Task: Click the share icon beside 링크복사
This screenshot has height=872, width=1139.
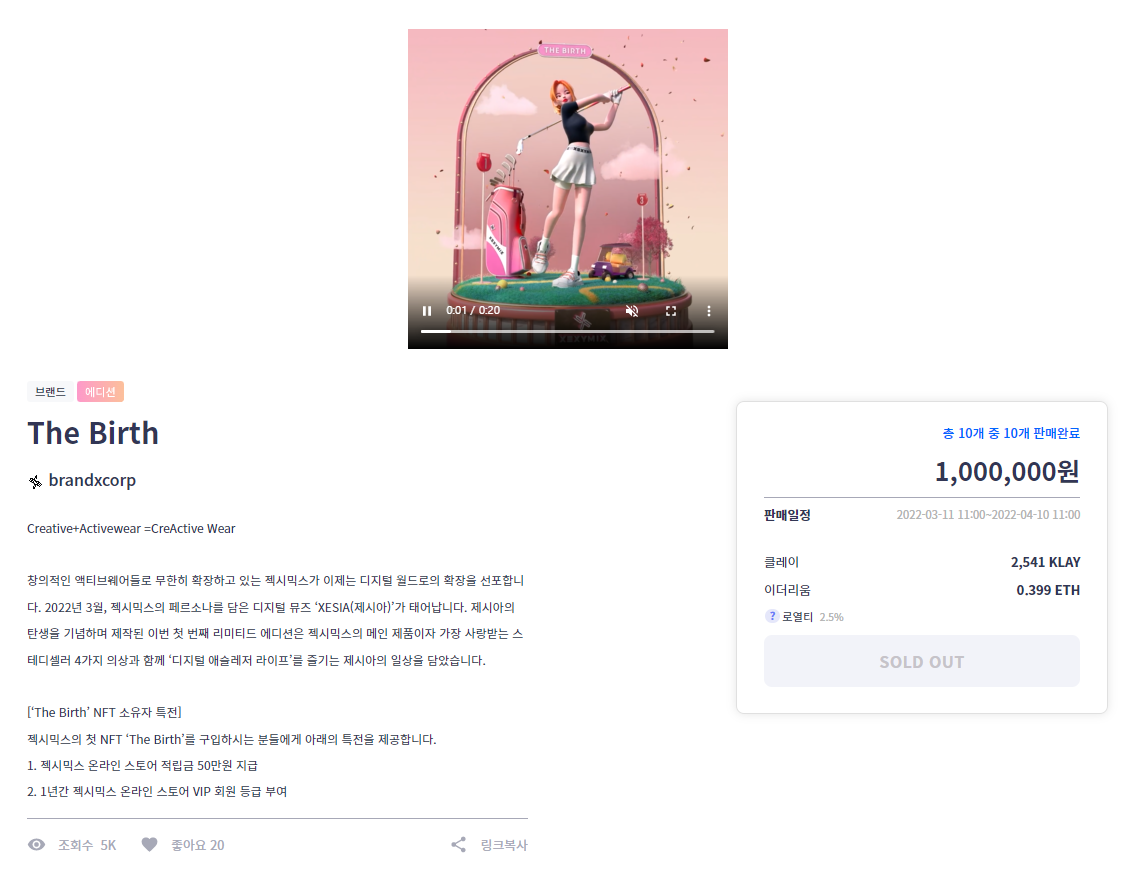Action: point(458,844)
